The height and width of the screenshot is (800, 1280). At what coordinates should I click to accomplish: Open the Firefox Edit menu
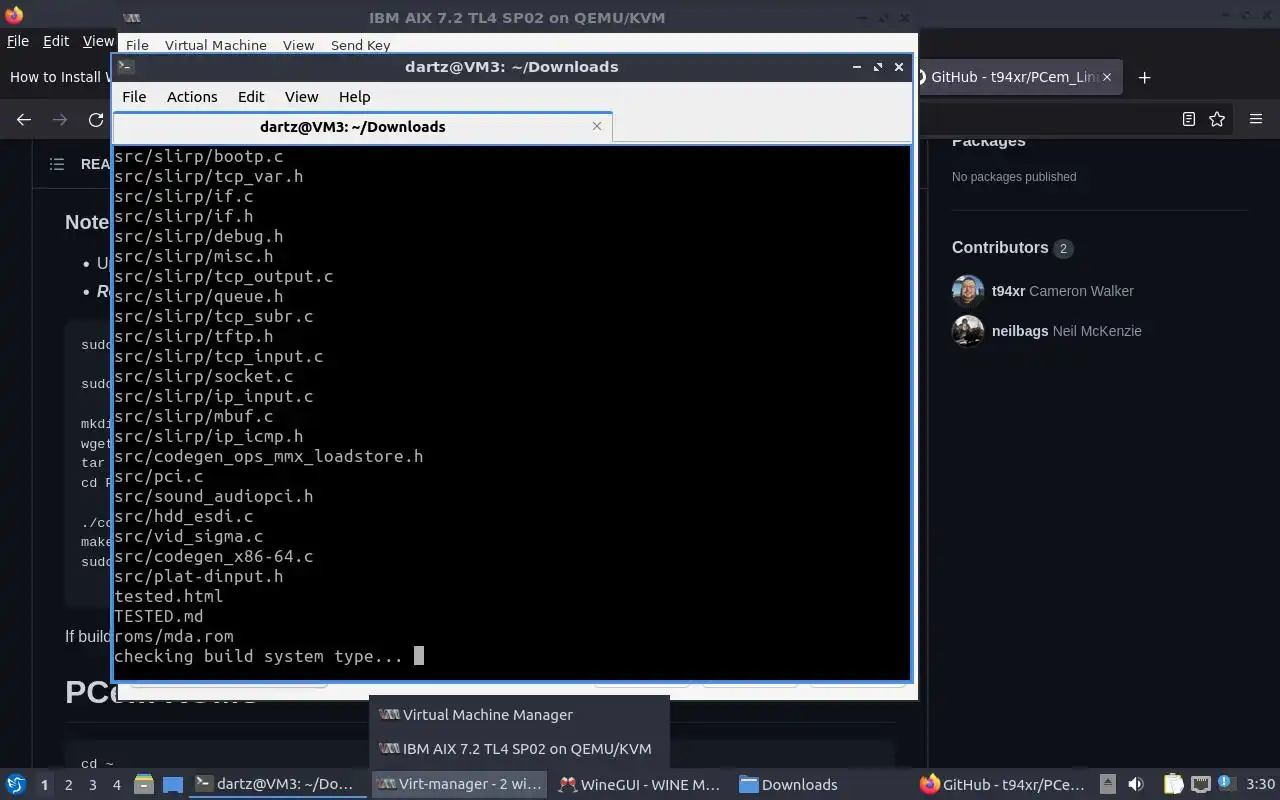pyautogui.click(x=56, y=41)
